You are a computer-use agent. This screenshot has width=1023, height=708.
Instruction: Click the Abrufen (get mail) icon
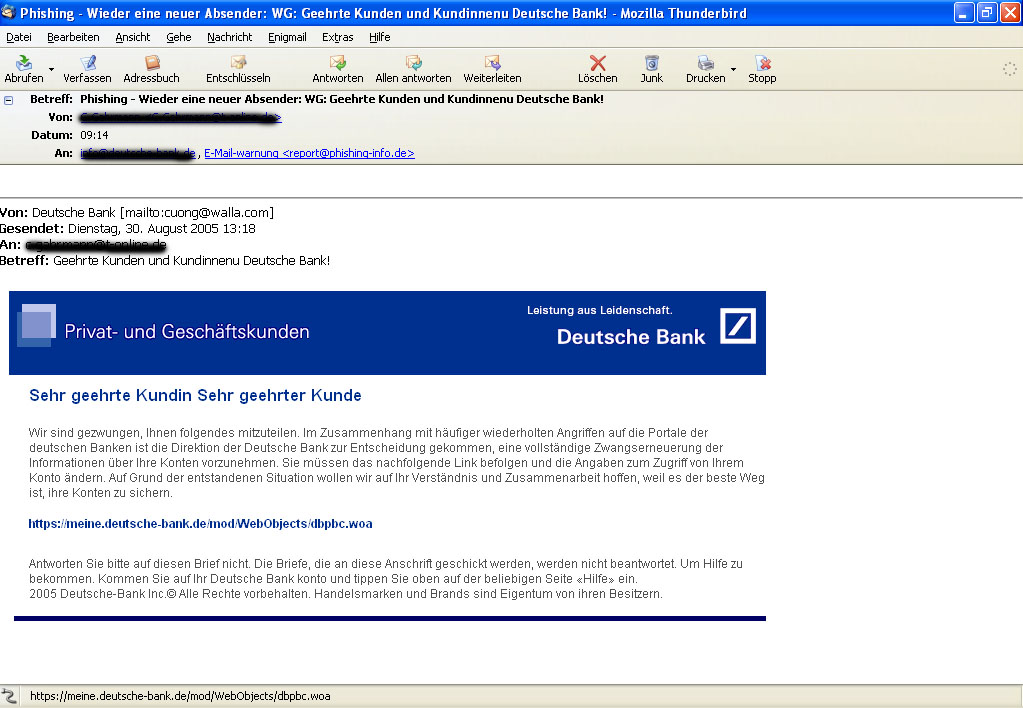[24, 63]
